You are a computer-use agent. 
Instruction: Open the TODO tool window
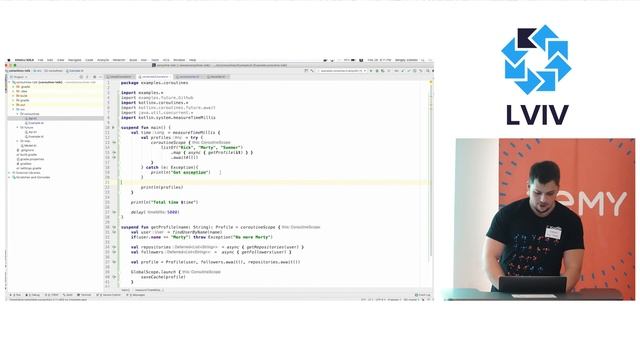coord(52,295)
